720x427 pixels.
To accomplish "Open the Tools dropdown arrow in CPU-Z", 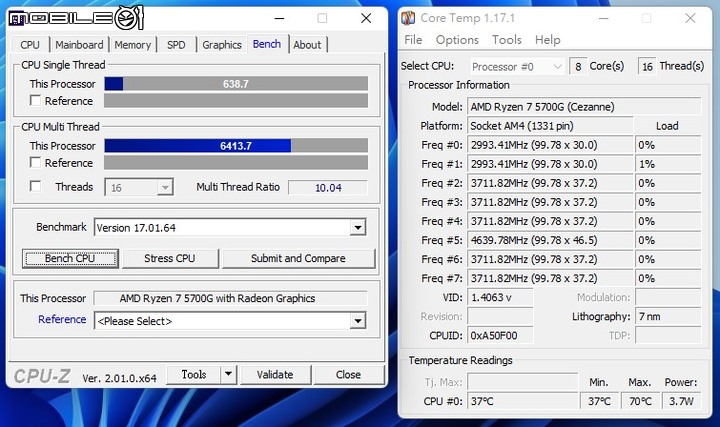I will pyautogui.click(x=228, y=374).
